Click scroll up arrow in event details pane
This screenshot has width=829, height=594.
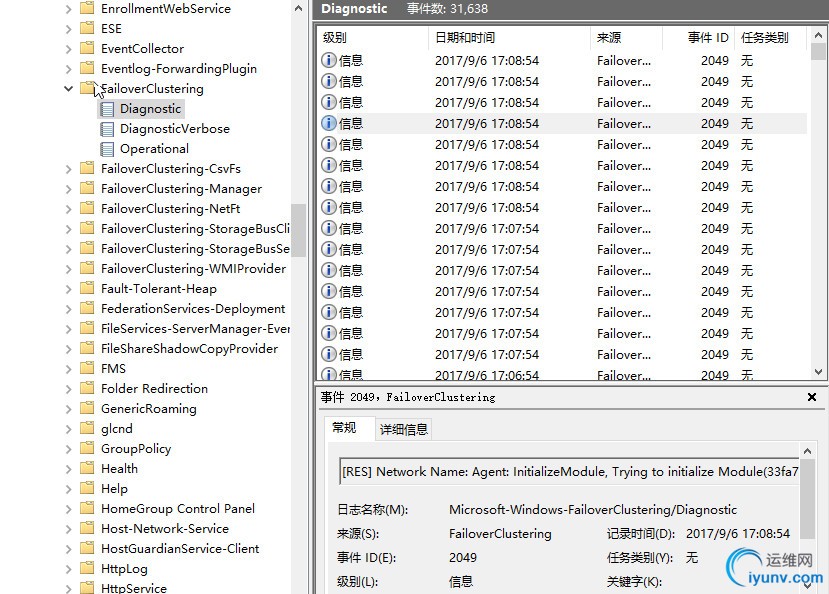pos(807,451)
